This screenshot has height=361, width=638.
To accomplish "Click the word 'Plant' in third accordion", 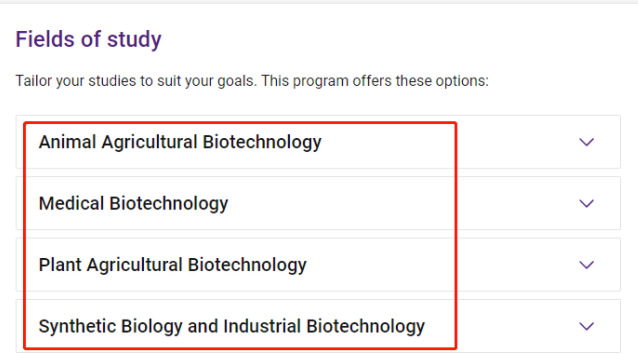I will pos(60,265).
